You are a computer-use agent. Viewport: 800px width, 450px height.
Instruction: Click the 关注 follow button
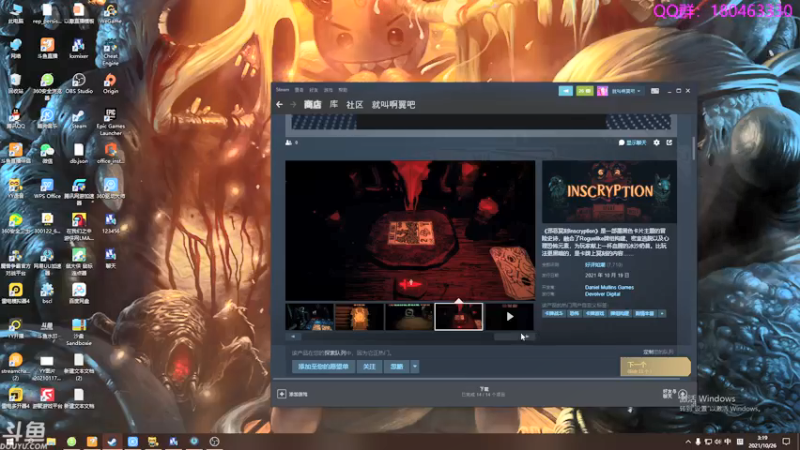[369, 366]
